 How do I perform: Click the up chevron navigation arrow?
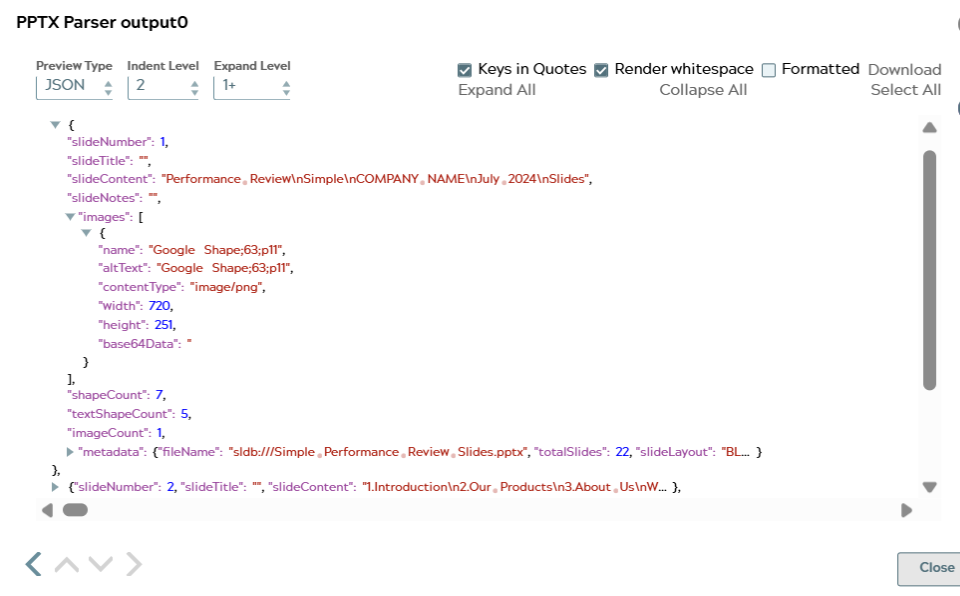coord(67,564)
